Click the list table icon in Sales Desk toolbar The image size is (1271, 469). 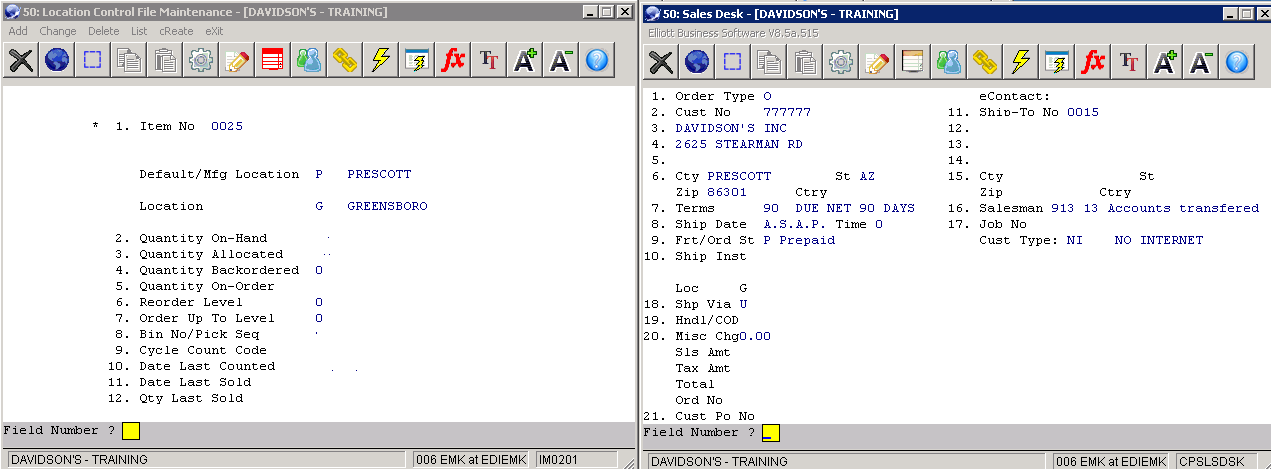pyautogui.click(x=912, y=62)
